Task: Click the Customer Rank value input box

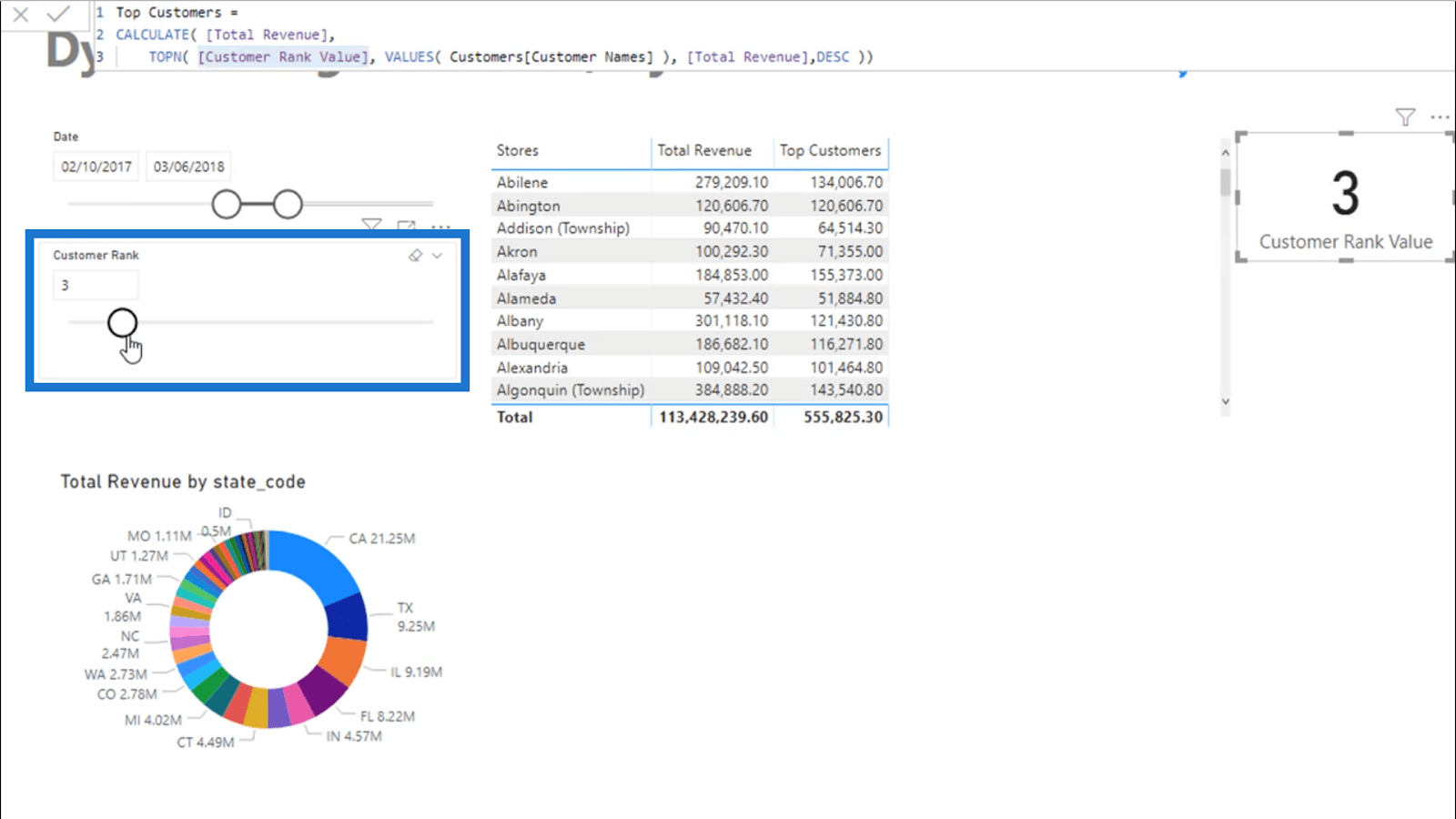Action: pos(96,285)
